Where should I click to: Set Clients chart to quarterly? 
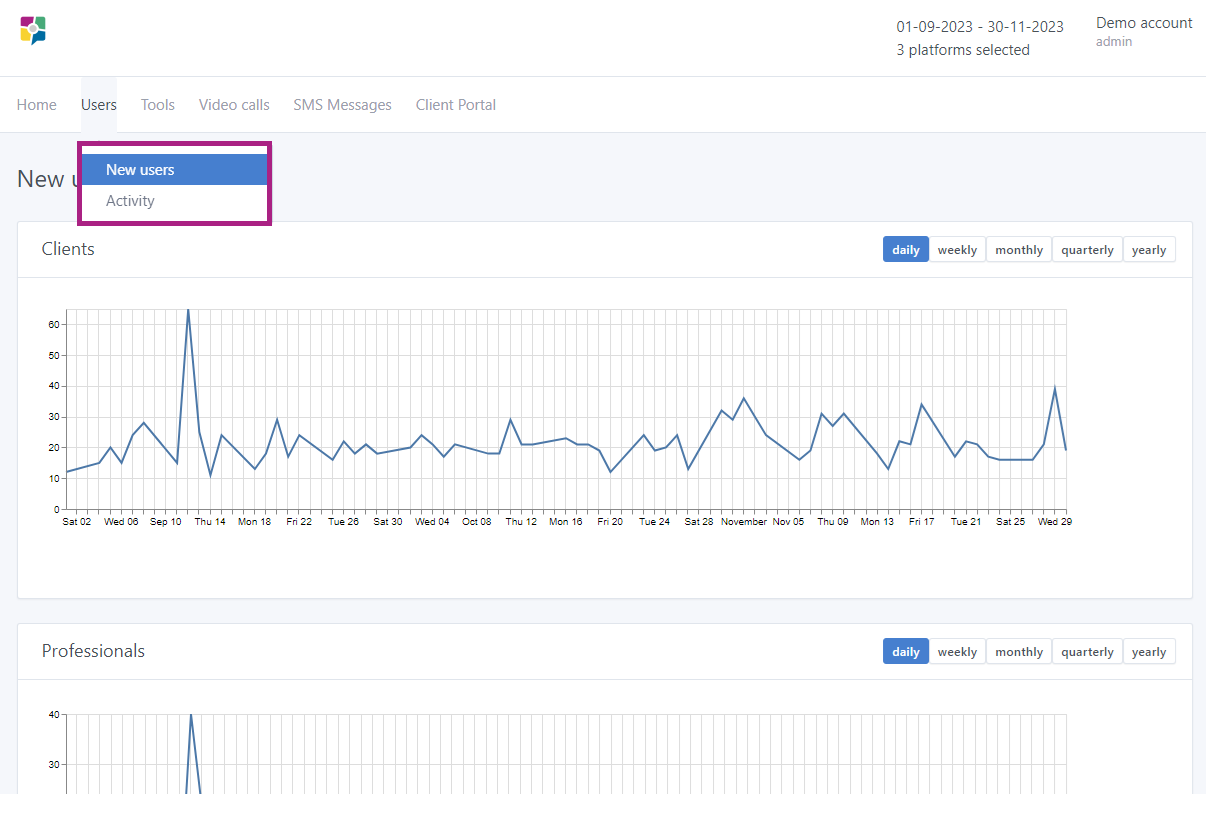(x=1087, y=250)
